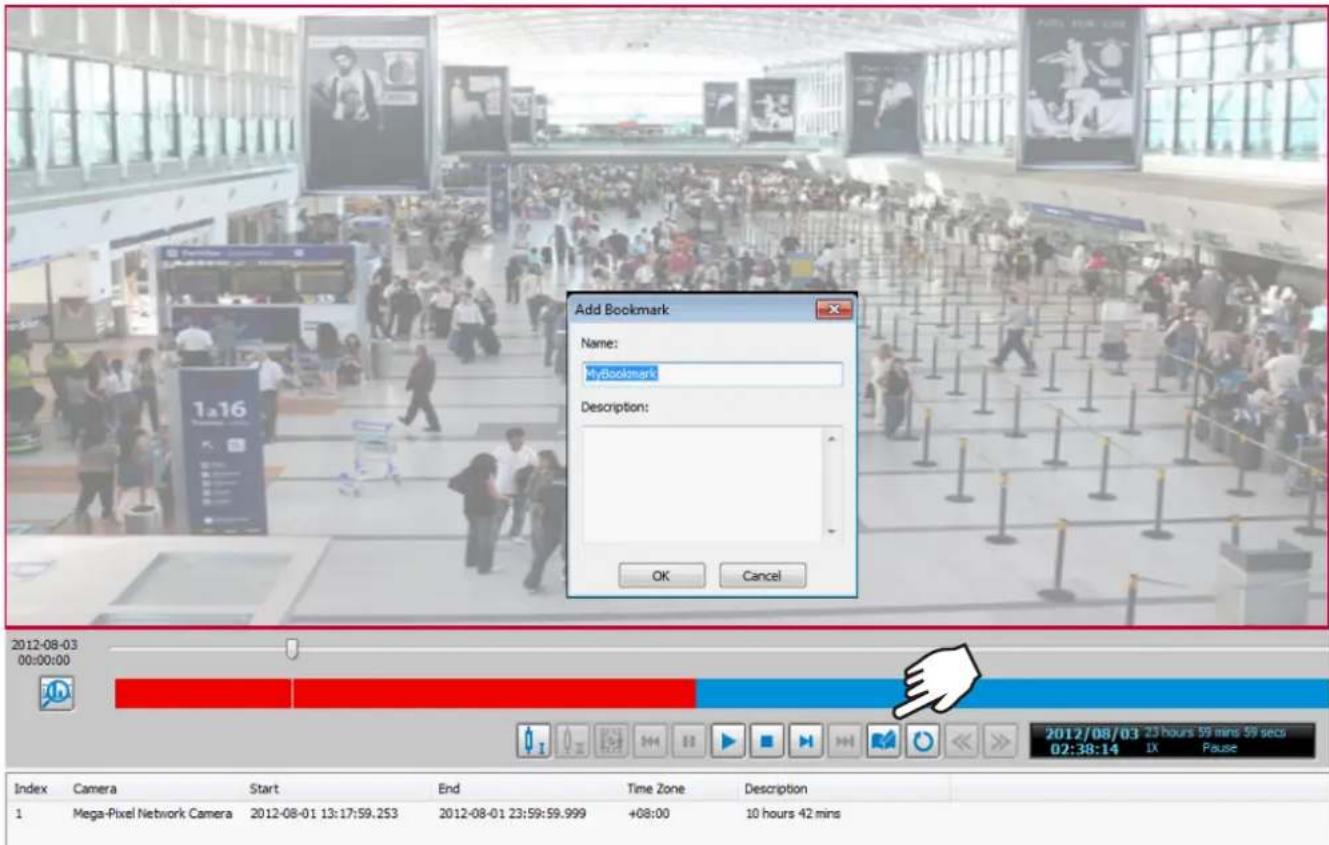Click the disabled pause button
1329x845 pixels.
[x=689, y=742]
